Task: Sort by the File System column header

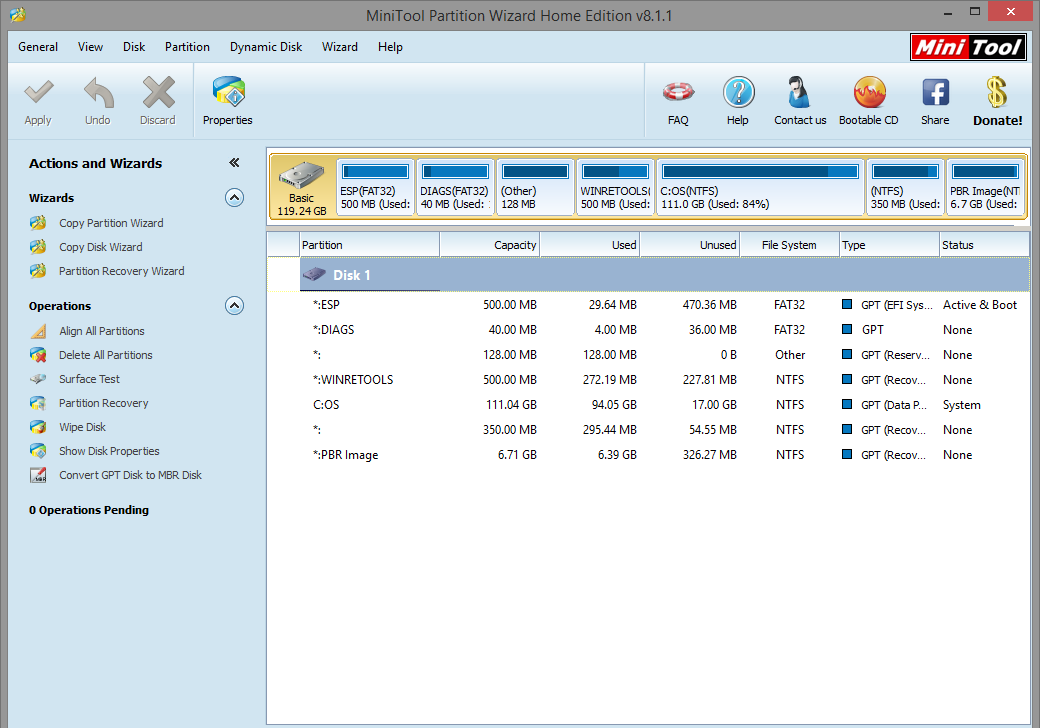Action: coord(789,245)
